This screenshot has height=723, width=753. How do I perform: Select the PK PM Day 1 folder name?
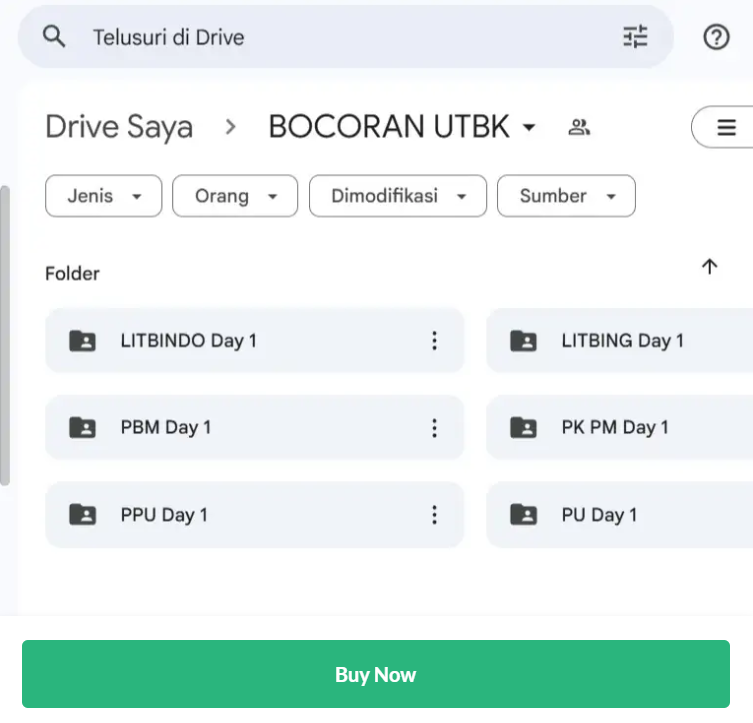point(615,427)
